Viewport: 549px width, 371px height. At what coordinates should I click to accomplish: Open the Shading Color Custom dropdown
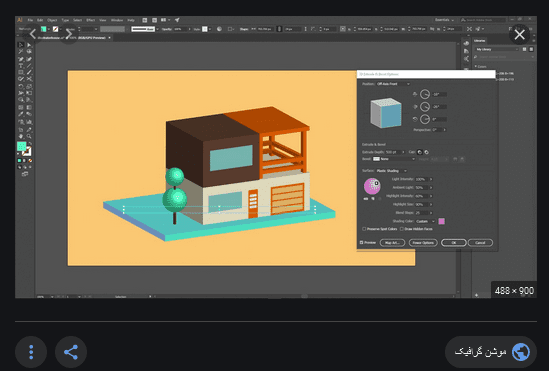click(x=425, y=221)
